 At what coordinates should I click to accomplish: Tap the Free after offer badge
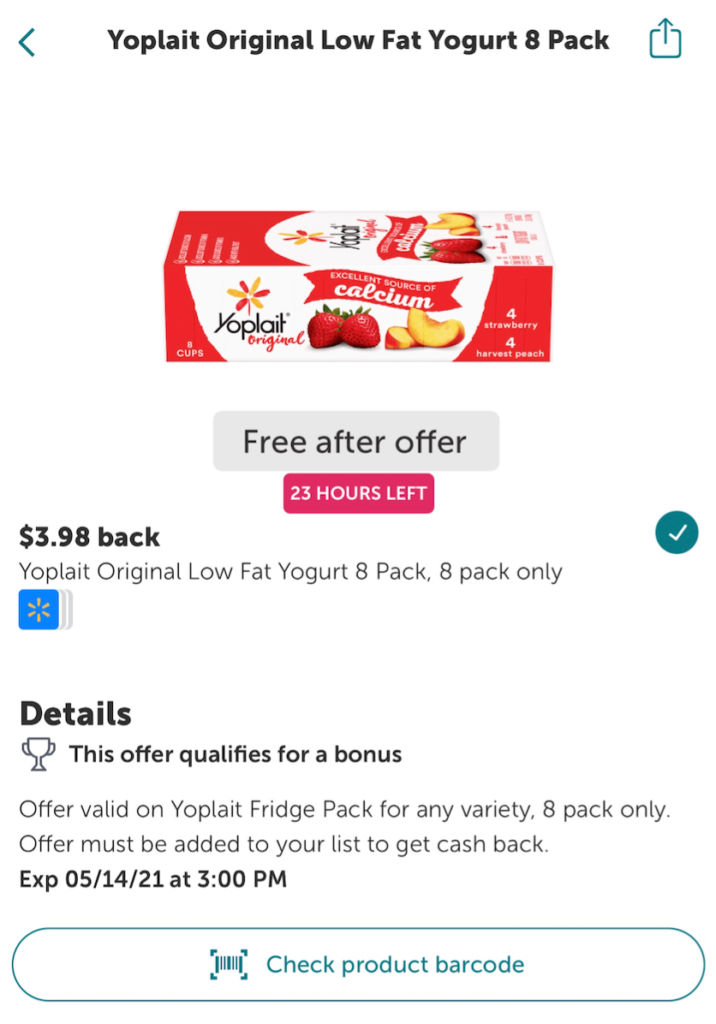point(356,441)
